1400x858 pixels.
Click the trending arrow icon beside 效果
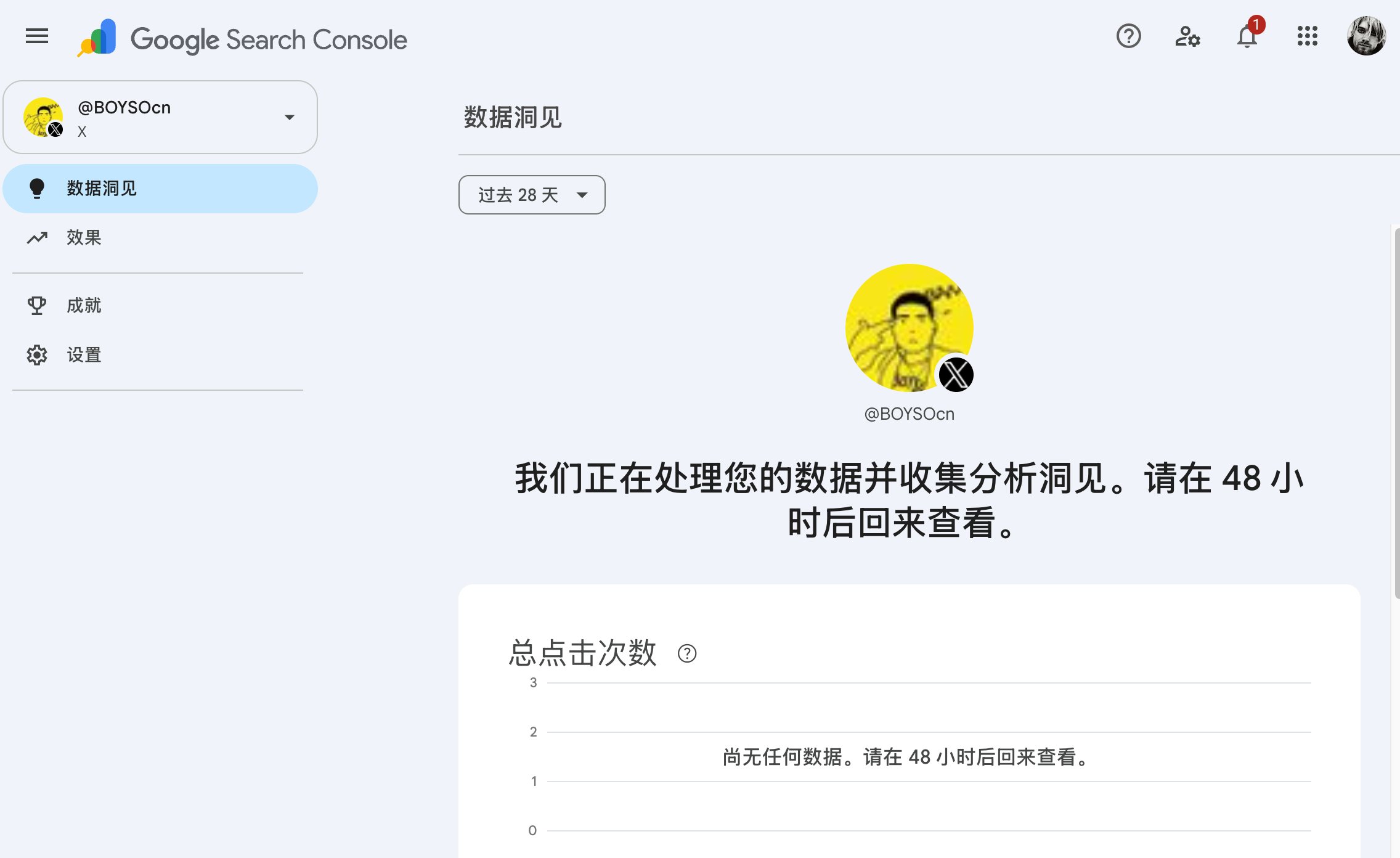tap(37, 238)
